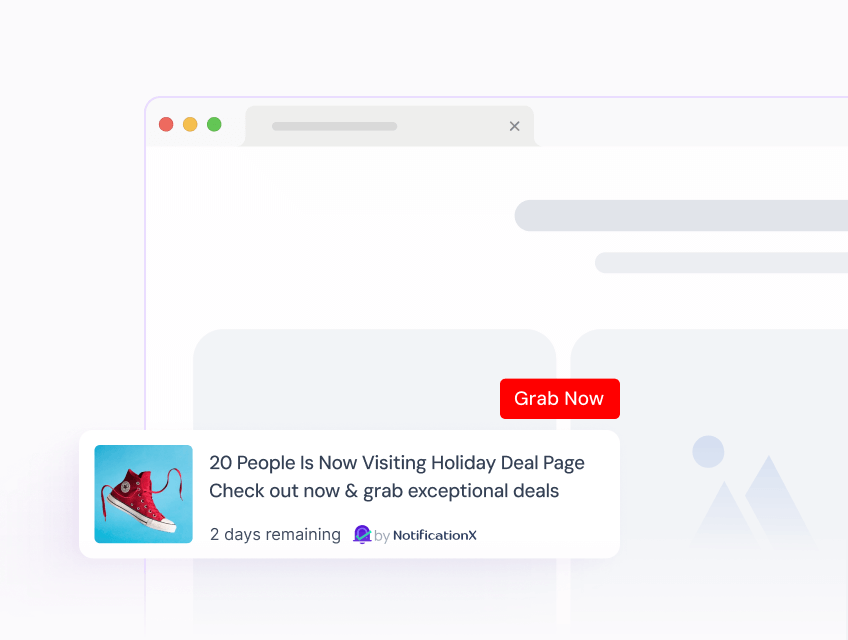Click the yellow minimize window dot
The image size is (848, 640).
click(190, 124)
